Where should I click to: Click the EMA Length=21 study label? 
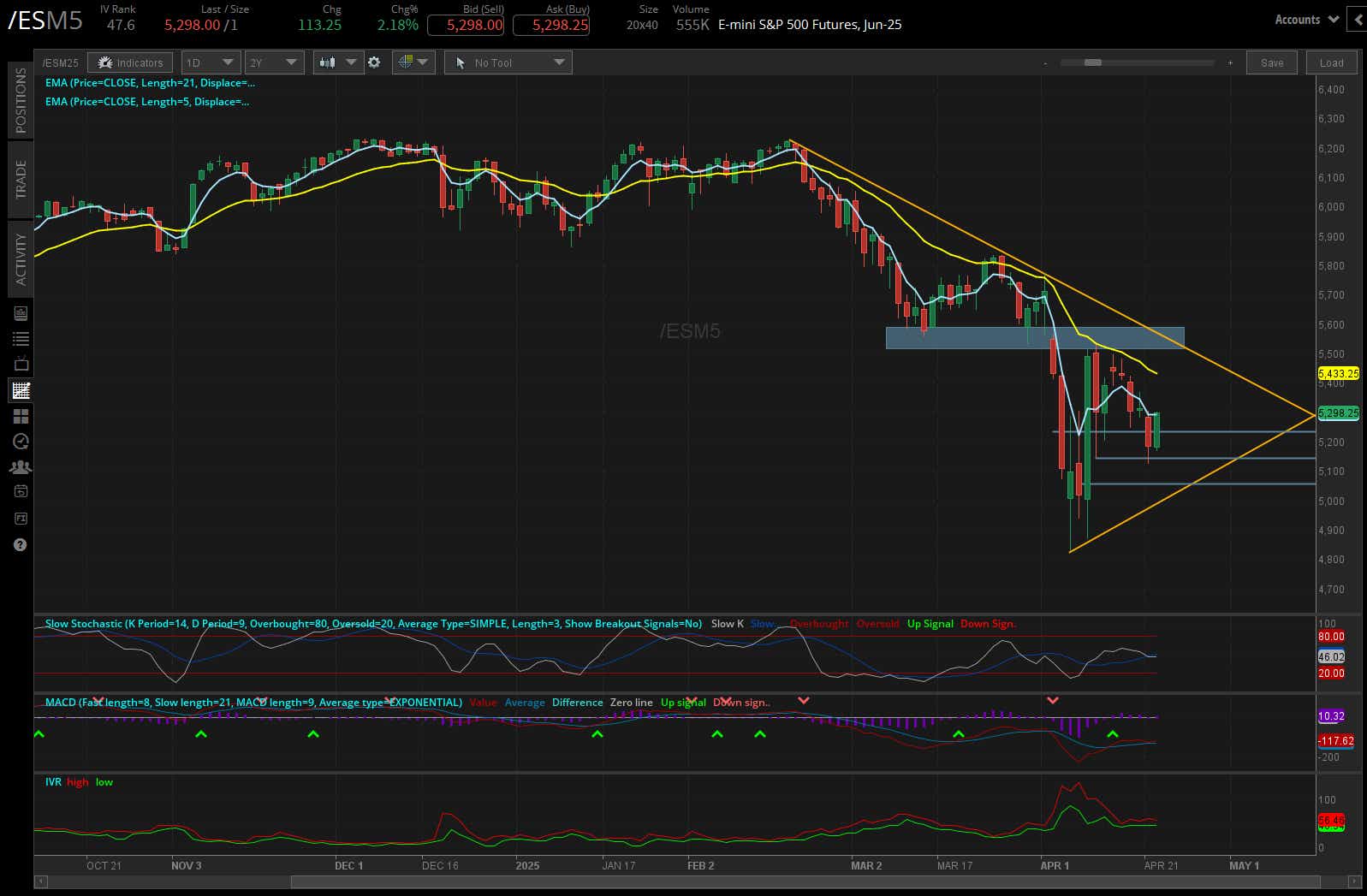click(150, 83)
